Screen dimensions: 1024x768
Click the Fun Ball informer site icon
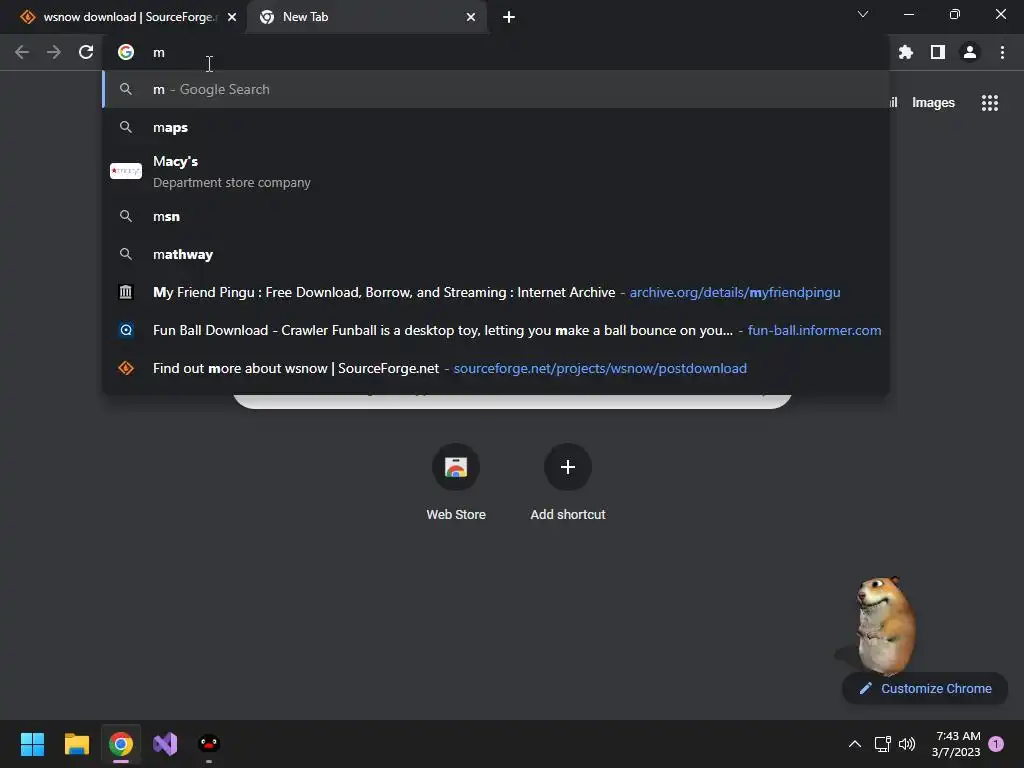click(x=126, y=330)
